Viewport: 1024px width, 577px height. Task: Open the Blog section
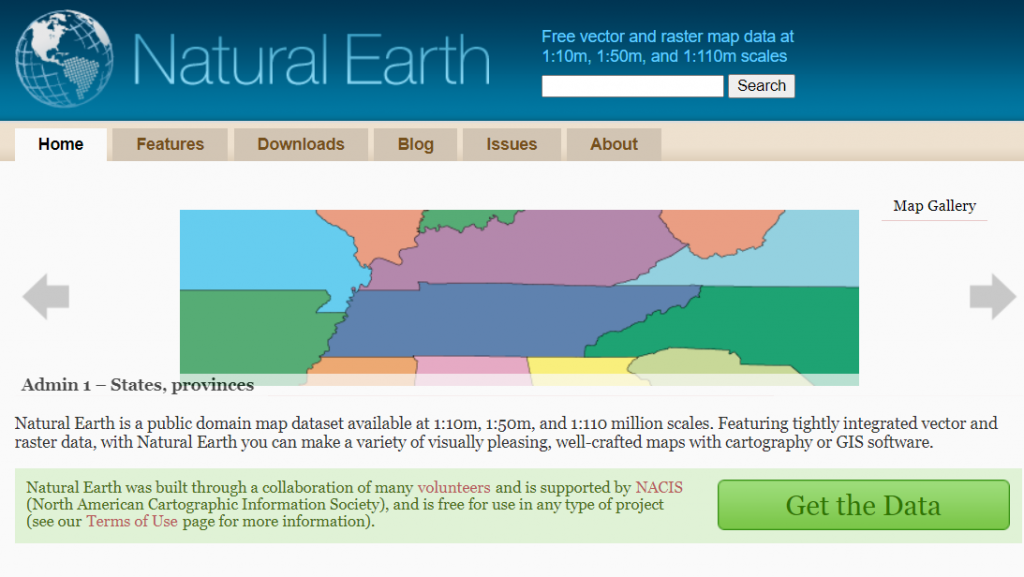click(x=415, y=144)
